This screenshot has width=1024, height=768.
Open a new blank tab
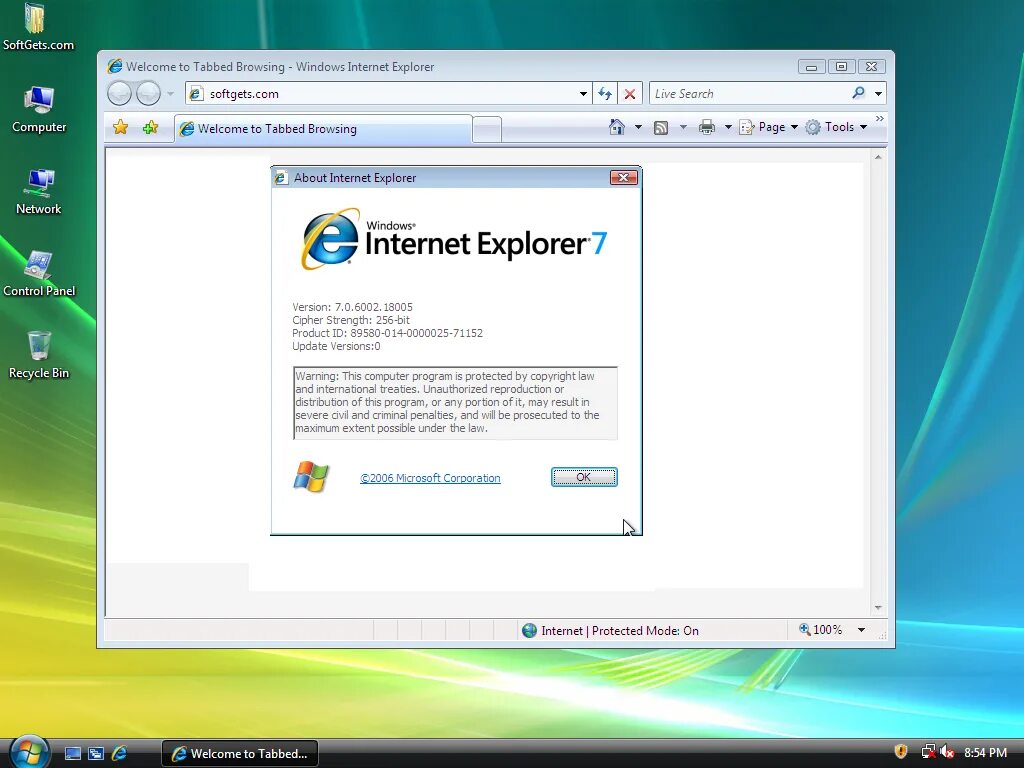(487, 129)
